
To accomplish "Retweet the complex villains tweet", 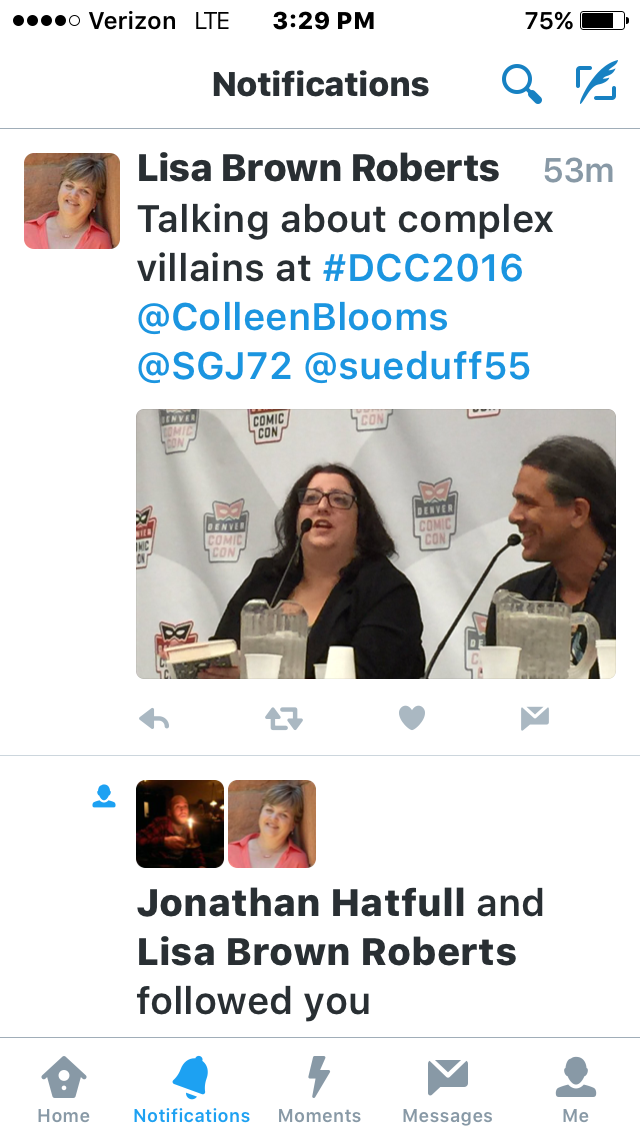I will [x=283, y=718].
